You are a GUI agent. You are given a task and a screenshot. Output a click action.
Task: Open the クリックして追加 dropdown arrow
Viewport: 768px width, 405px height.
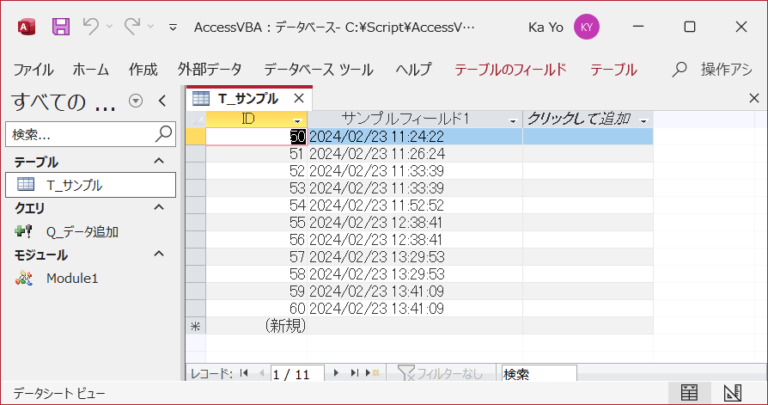pos(644,120)
